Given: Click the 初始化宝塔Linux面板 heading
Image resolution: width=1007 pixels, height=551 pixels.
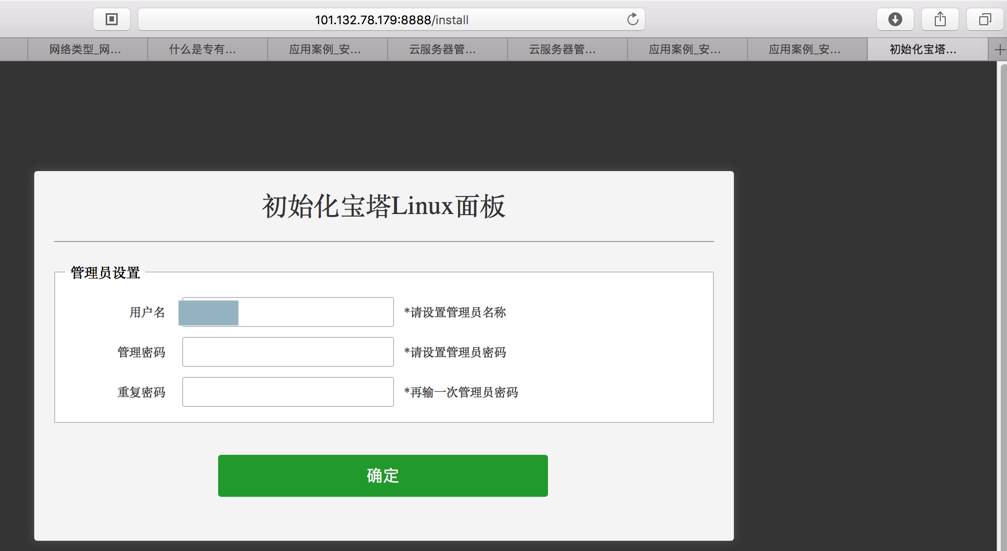Looking at the screenshot, I should [x=383, y=206].
